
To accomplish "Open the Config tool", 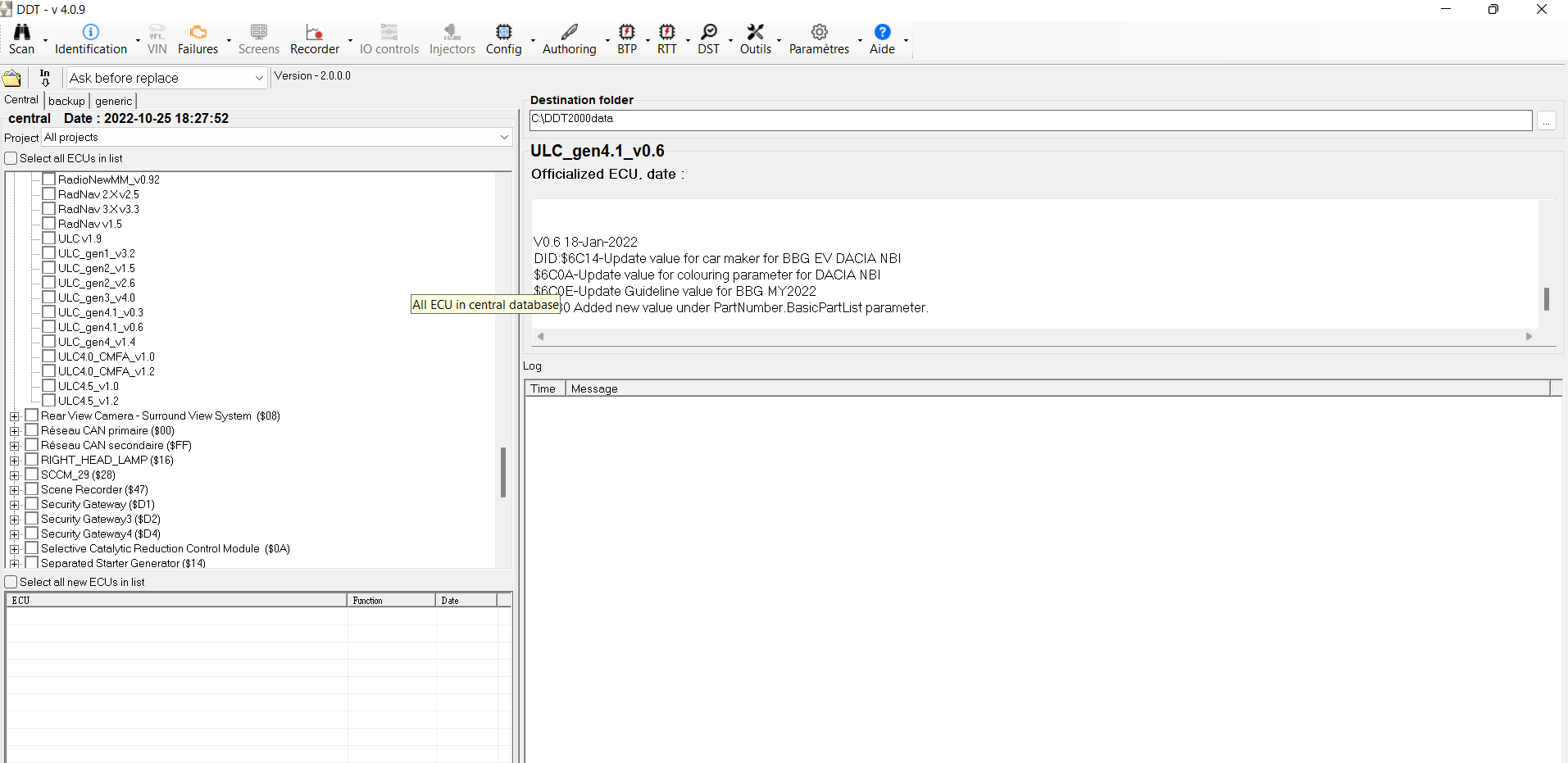I will [504, 38].
